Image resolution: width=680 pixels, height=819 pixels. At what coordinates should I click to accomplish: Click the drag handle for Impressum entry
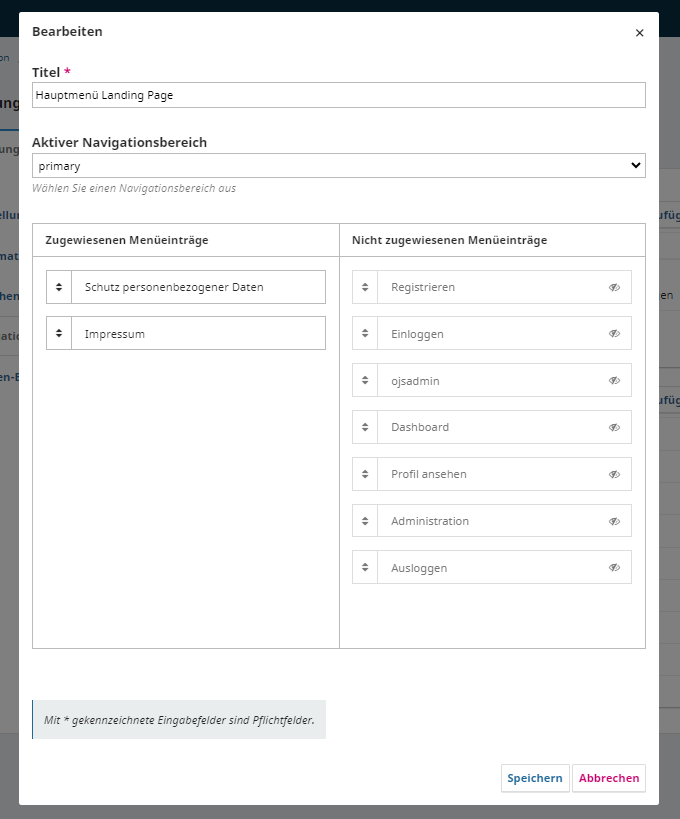tap(59, 334)
